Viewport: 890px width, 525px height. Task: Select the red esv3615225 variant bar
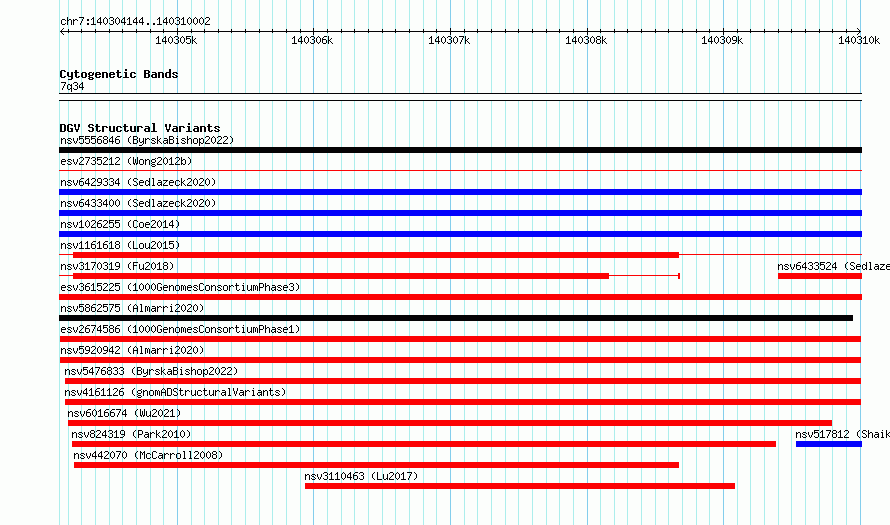[460, 297]
